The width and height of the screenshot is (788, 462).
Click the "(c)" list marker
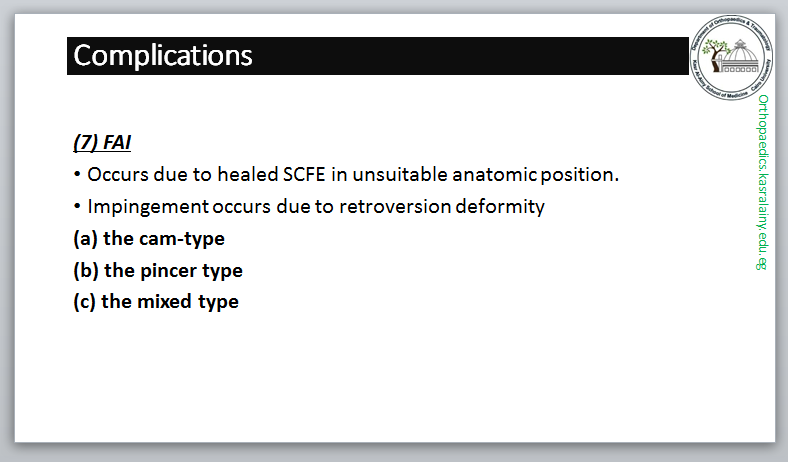[x=85, y=301]
